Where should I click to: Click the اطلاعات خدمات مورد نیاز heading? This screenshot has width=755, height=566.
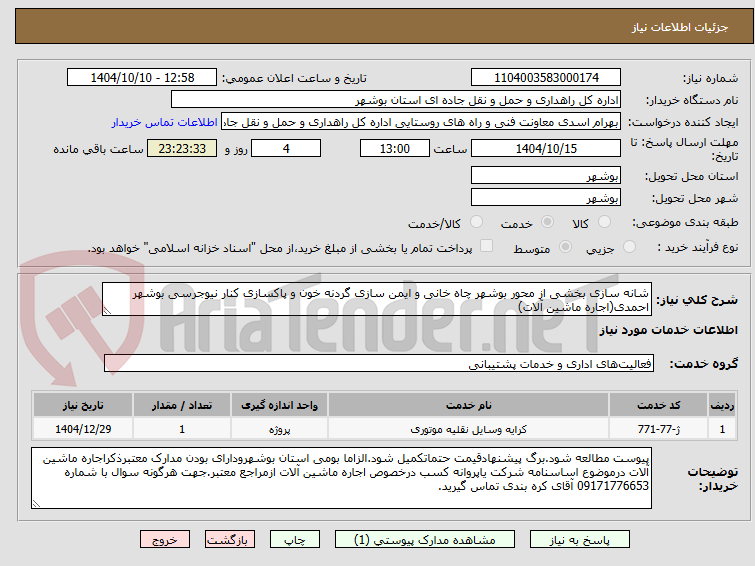(668, 330)
